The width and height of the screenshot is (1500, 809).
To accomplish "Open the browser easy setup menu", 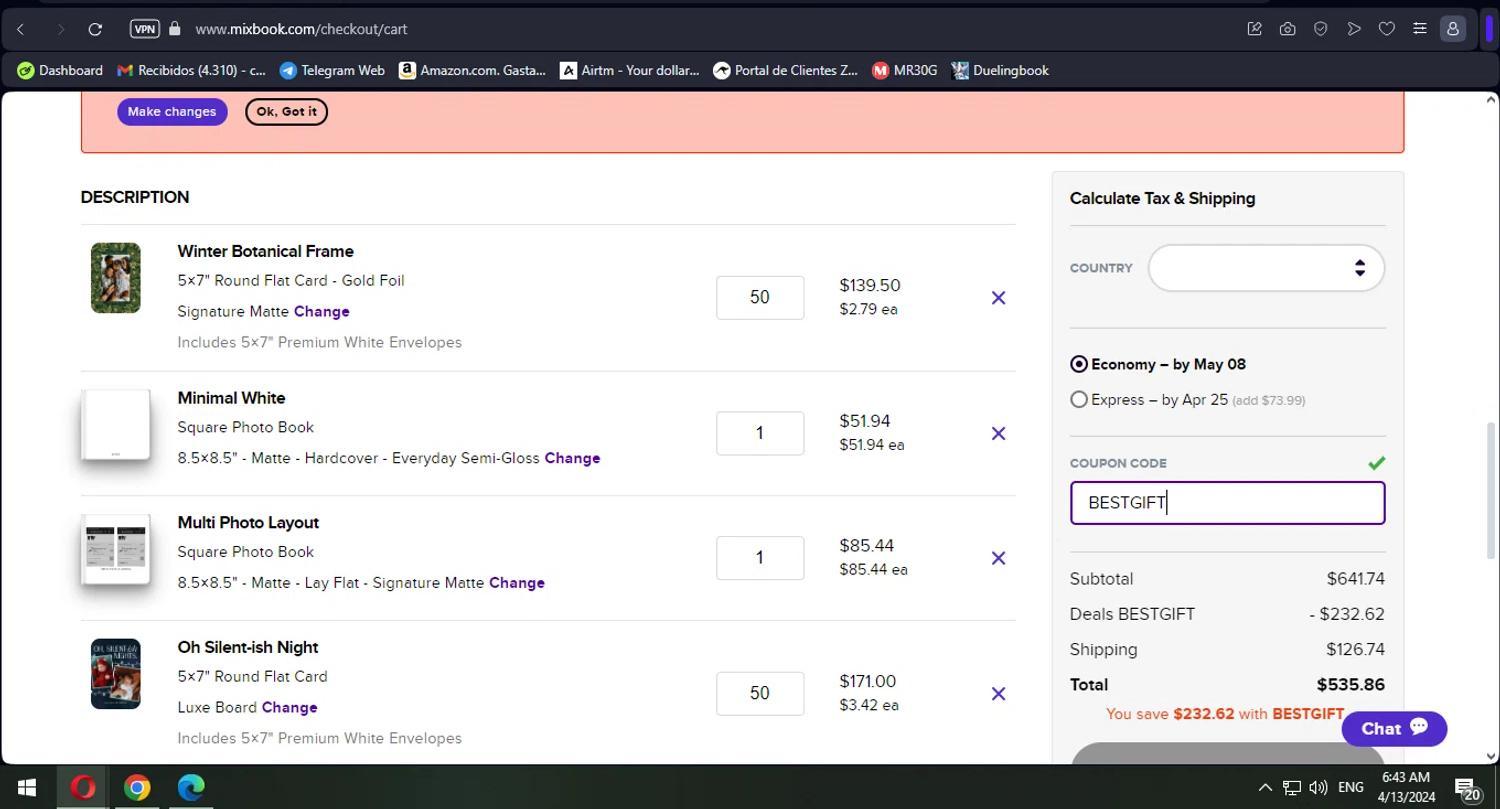I will click(x=1419, y=29).
